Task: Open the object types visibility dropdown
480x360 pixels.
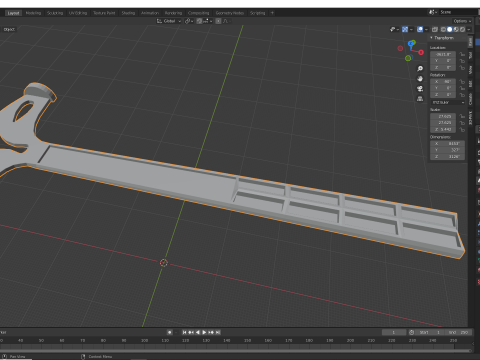Action: tap(395, 30)
